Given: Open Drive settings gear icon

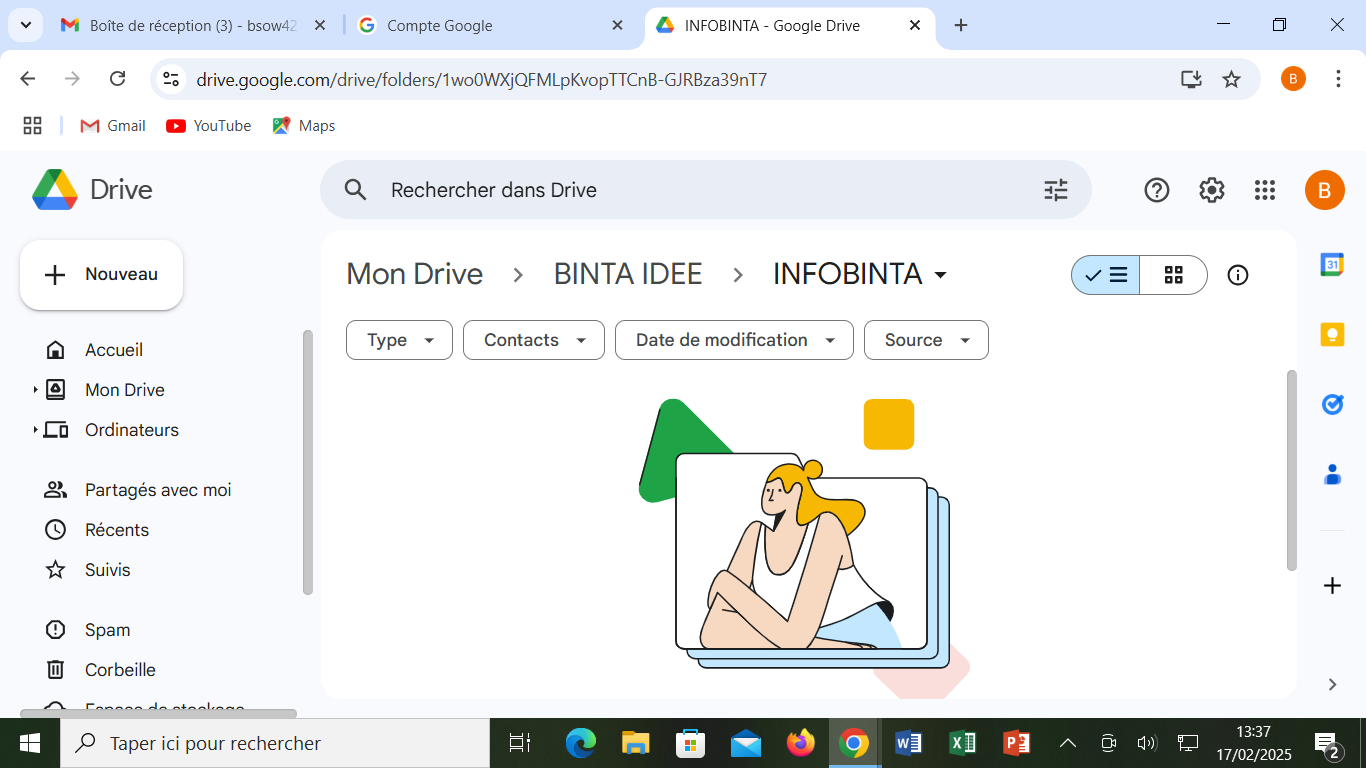Looking at the screenshot, I should click(x=1211, y=190).
